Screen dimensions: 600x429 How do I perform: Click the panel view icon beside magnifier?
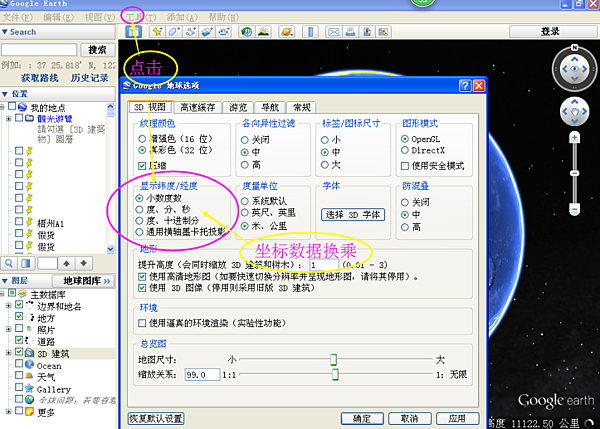coord(26,263)
